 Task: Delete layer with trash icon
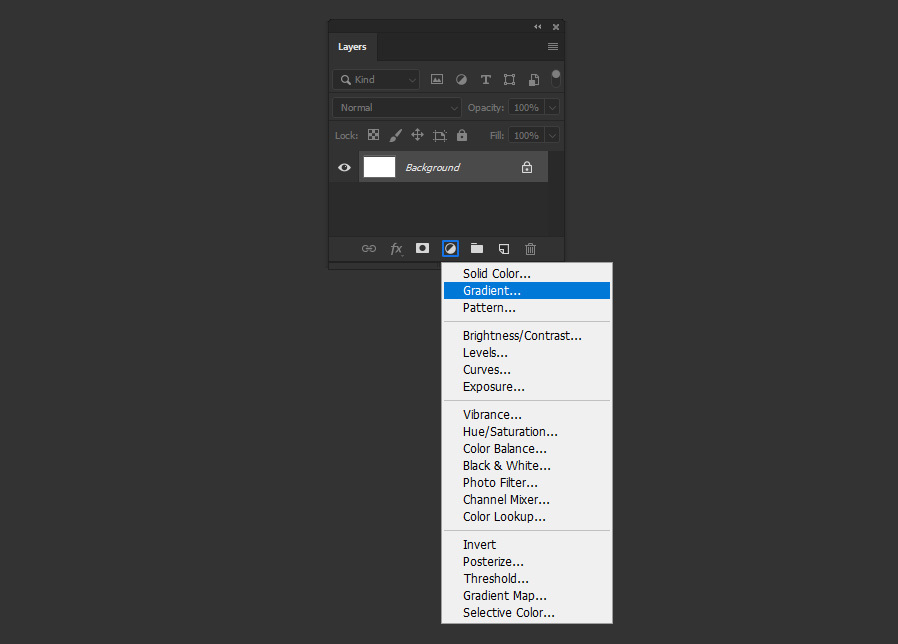click(x=530, y=249)
